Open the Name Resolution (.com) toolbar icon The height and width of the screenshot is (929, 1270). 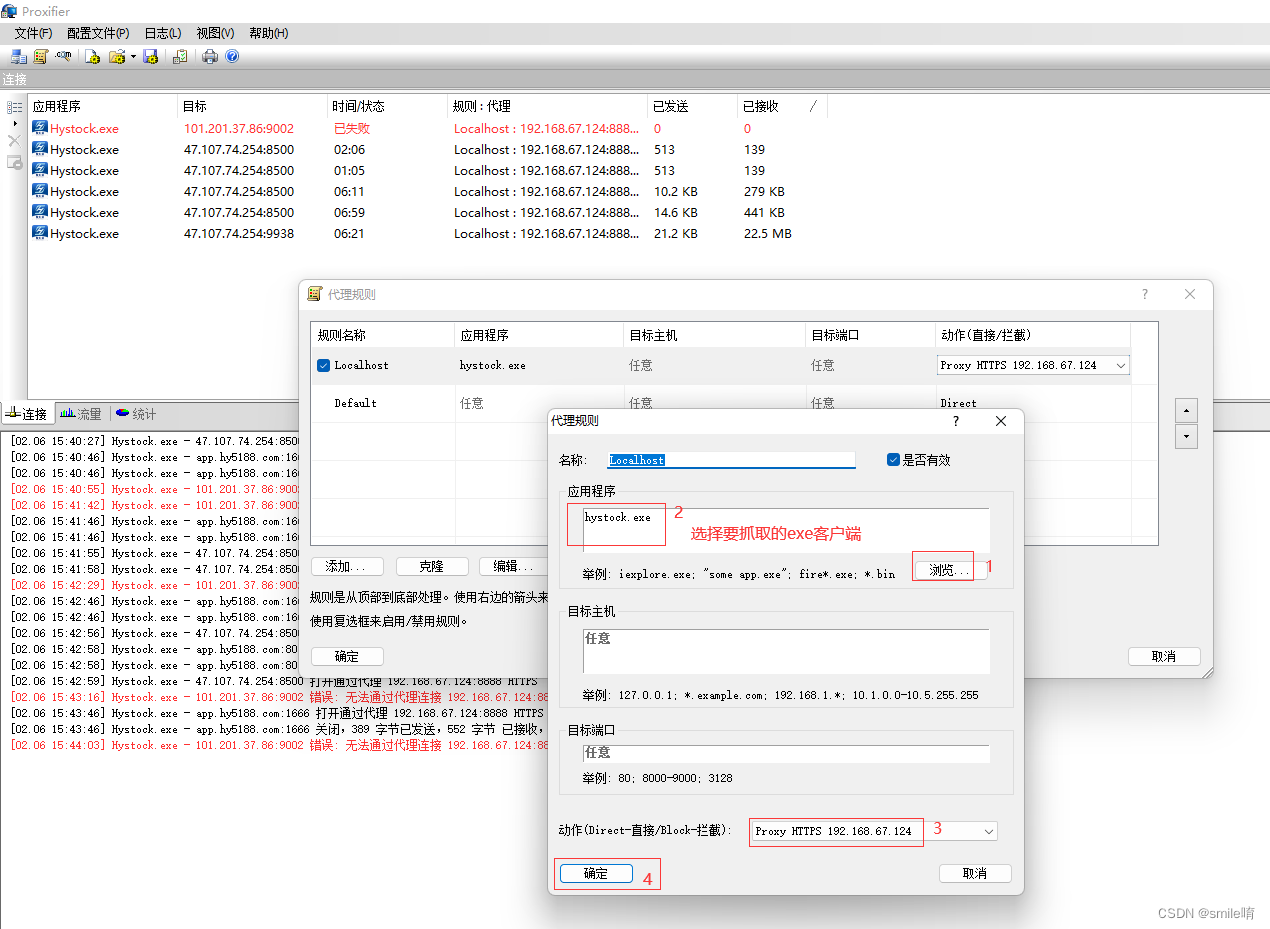coord(64,57)
